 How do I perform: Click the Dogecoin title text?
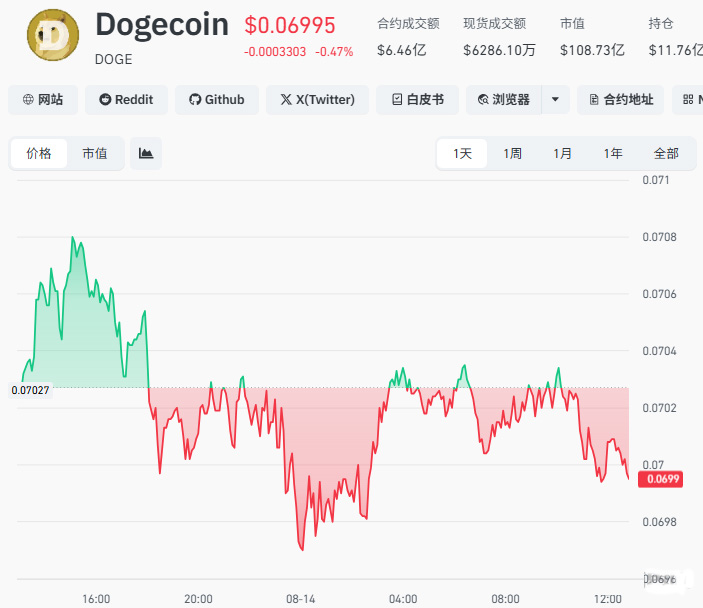click(x=162, y=25)
